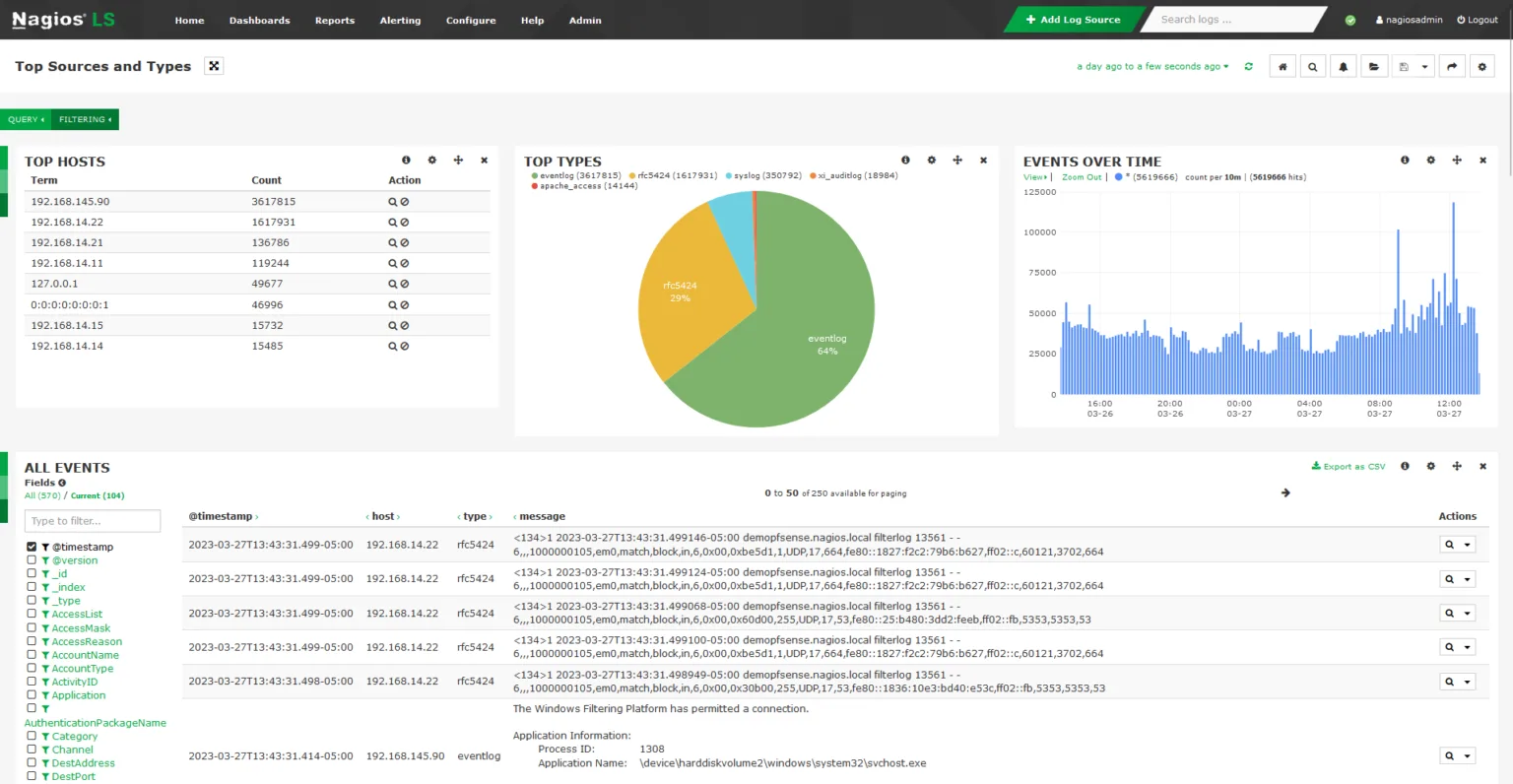Close the Top Types panel
This screenshot has height=784, width=1513.
point(983,160)
